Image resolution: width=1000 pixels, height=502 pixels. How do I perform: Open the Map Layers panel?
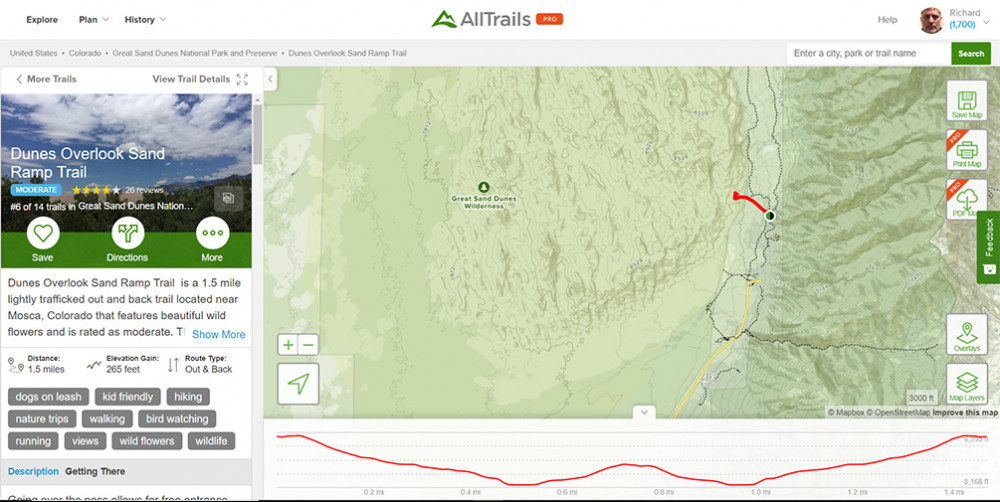[x=967, y=384]
